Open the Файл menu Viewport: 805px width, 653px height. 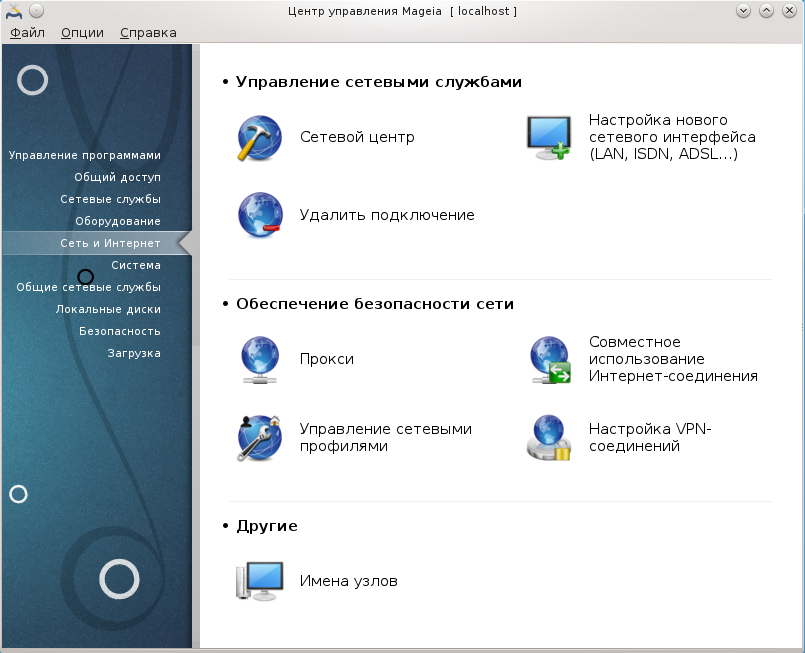pyautogui.click(x=27, y=33)
